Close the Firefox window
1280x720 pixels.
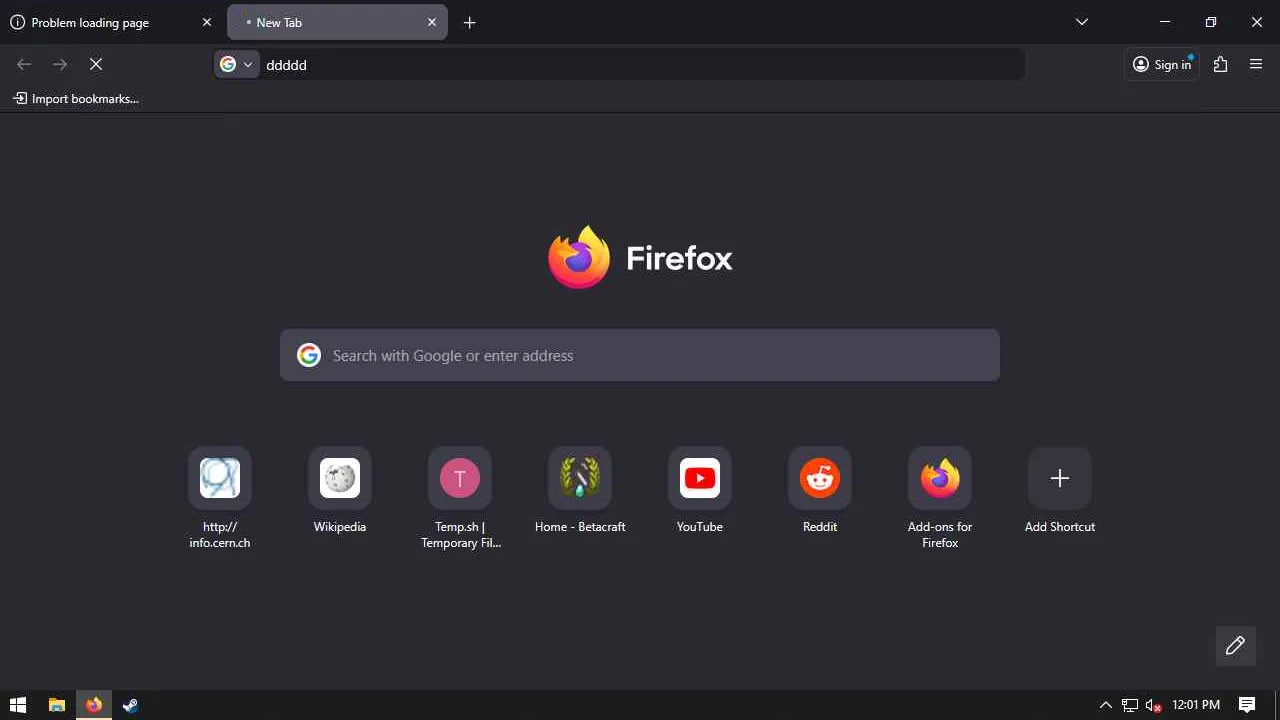(x=1257, y=22)
